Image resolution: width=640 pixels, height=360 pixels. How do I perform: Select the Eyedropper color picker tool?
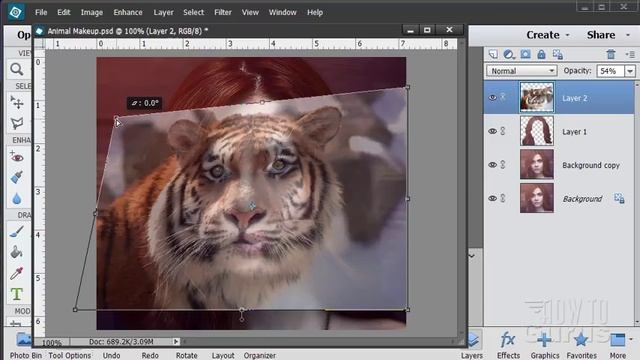(17, 273)
